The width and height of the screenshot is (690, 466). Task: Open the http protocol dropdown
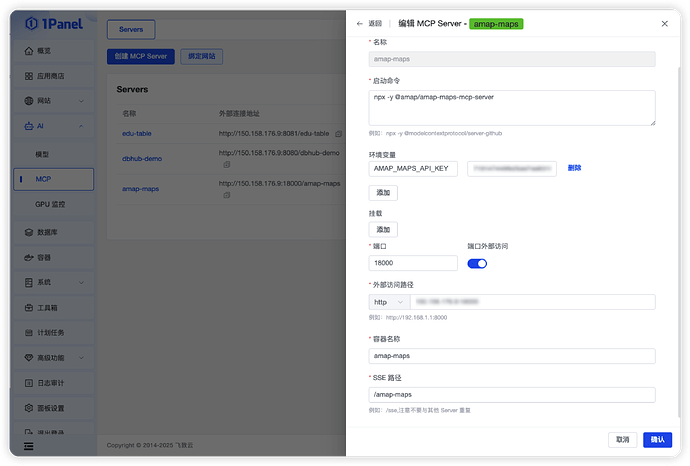(x=389, y=302)
